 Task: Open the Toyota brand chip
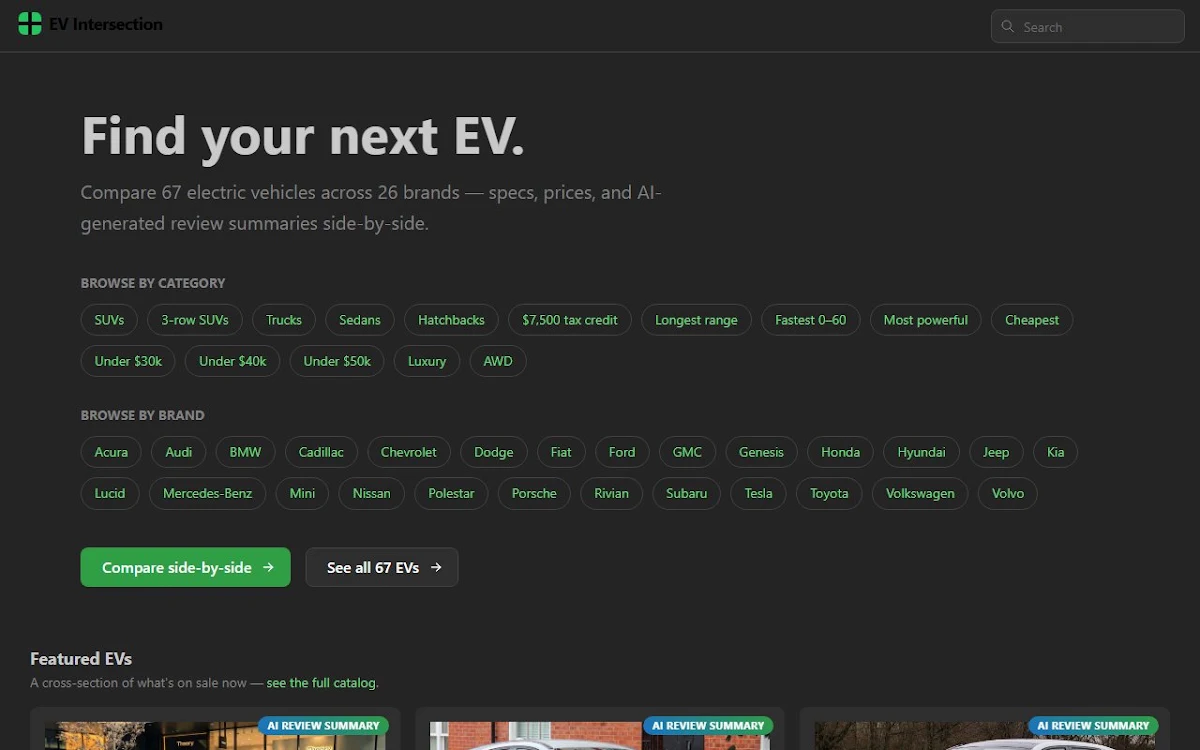(829, 493)
